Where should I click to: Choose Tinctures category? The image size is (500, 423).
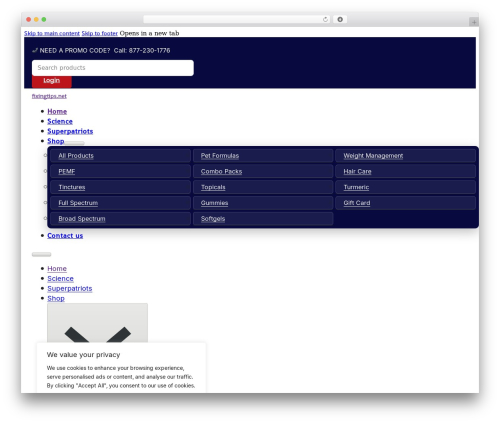click(72, 187)
